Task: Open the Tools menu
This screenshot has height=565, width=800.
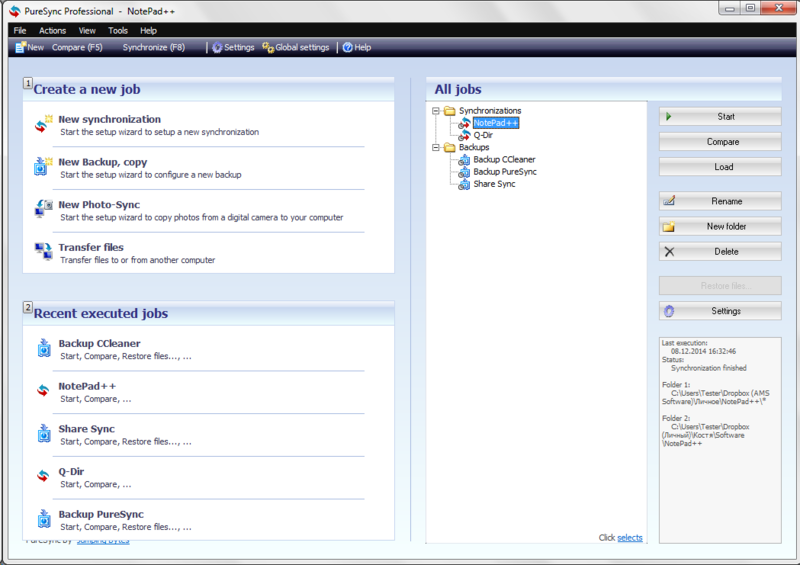Action: click(x=118, y=31)
